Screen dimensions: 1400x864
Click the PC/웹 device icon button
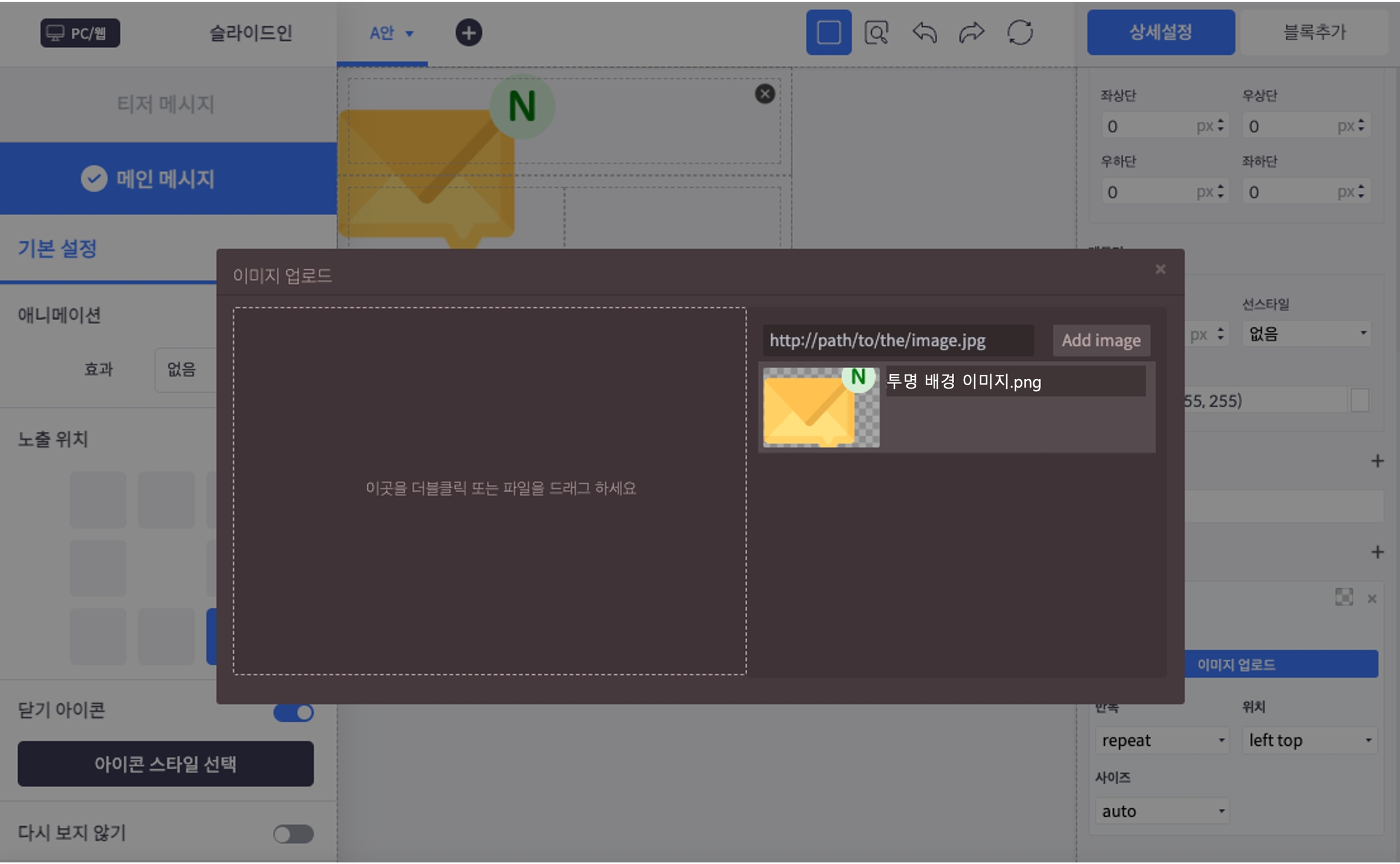click(80, 33)
